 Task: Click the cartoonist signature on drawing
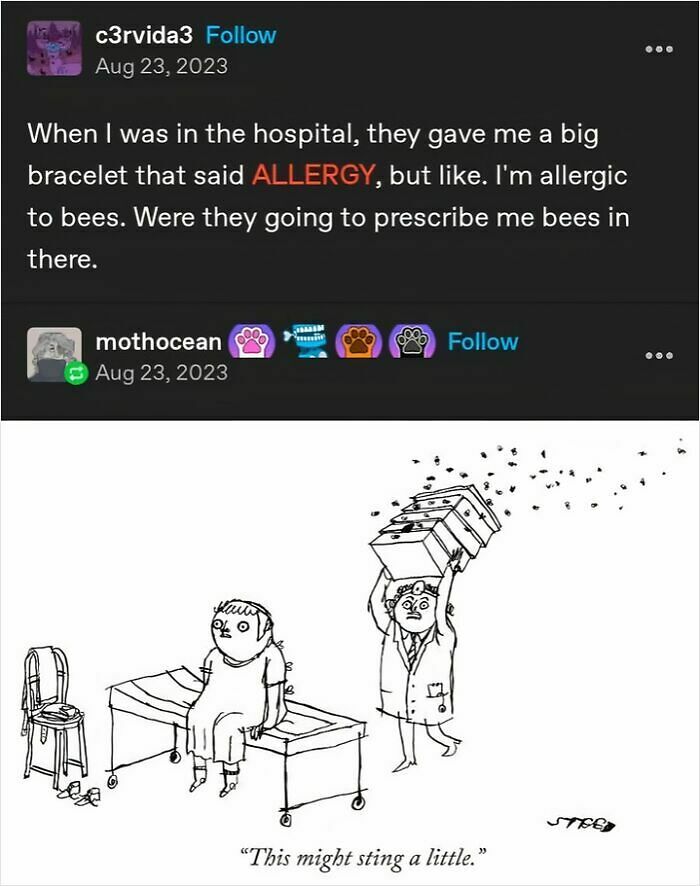(582, 824)
